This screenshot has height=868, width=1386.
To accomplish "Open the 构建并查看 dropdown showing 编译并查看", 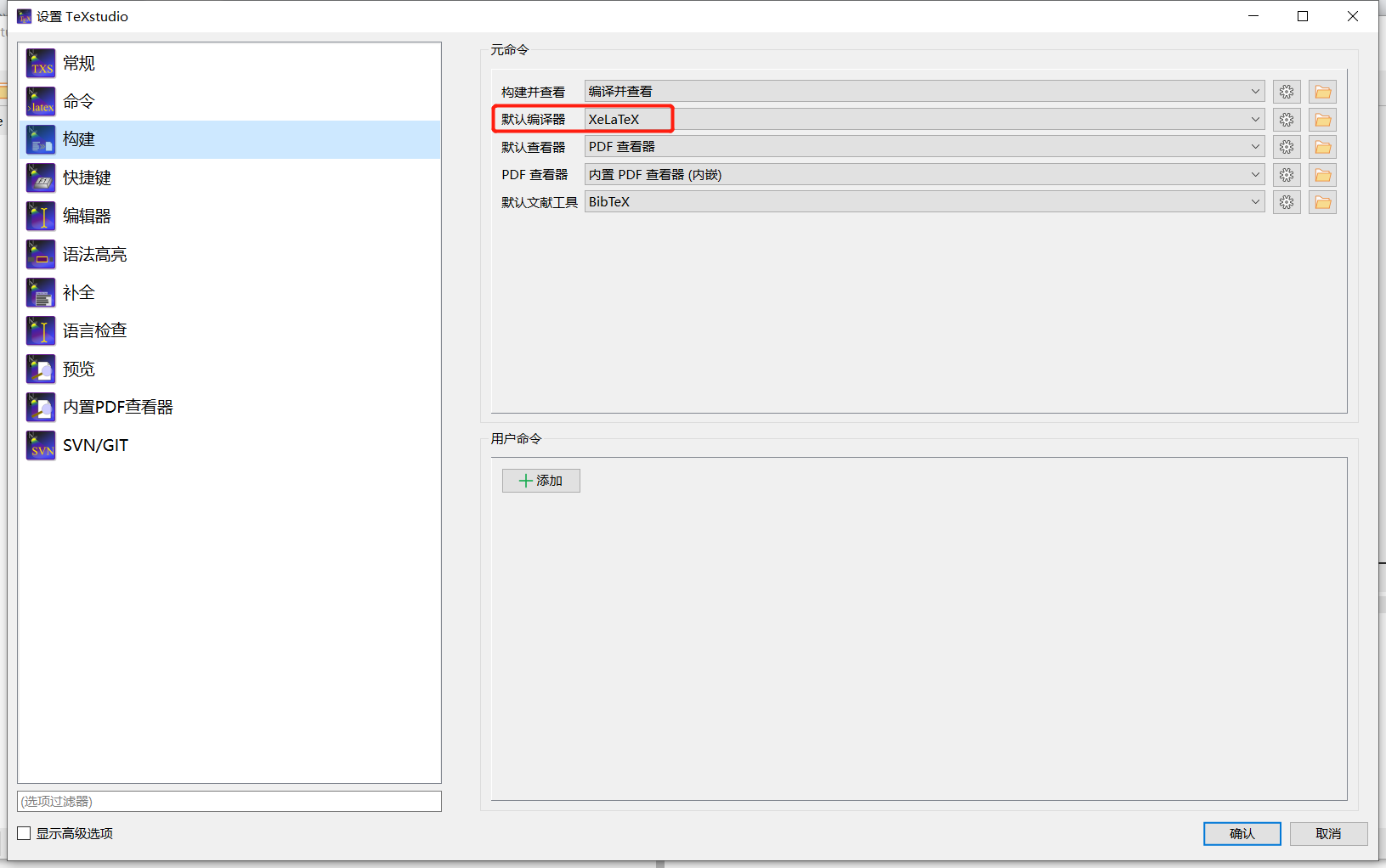I will tap(925, 92).
